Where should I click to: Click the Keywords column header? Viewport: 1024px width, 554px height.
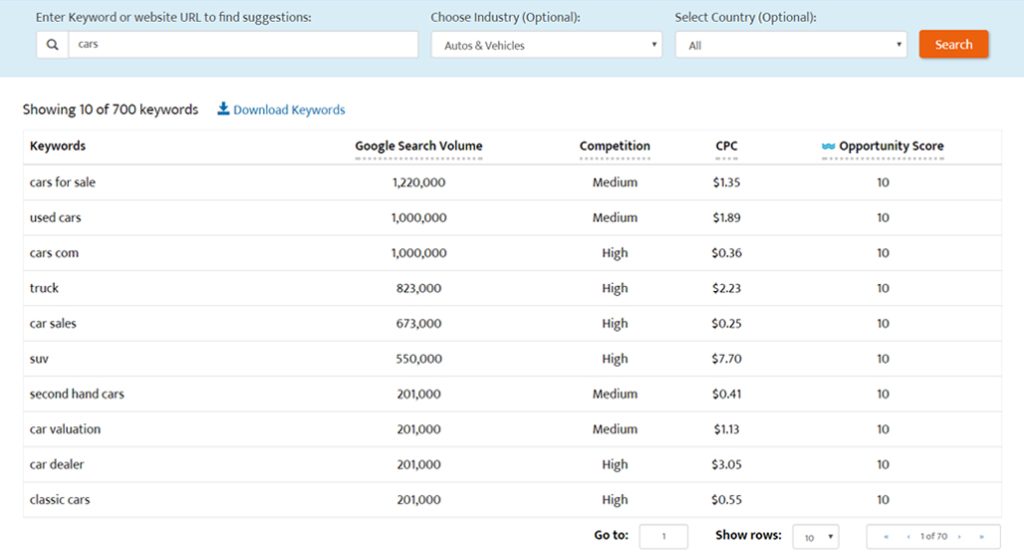coord(57,146)
